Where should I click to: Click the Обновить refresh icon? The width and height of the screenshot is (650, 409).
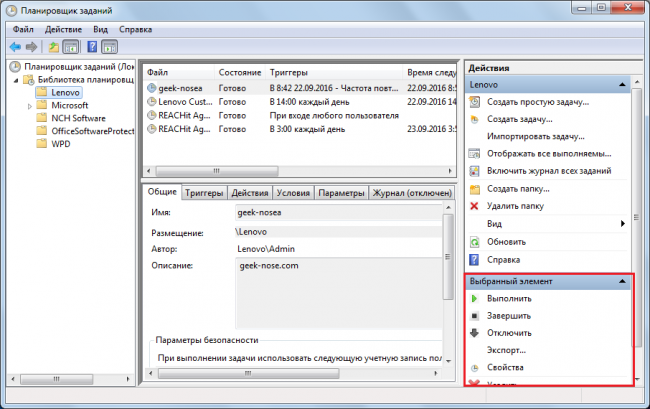coord(475,242)
